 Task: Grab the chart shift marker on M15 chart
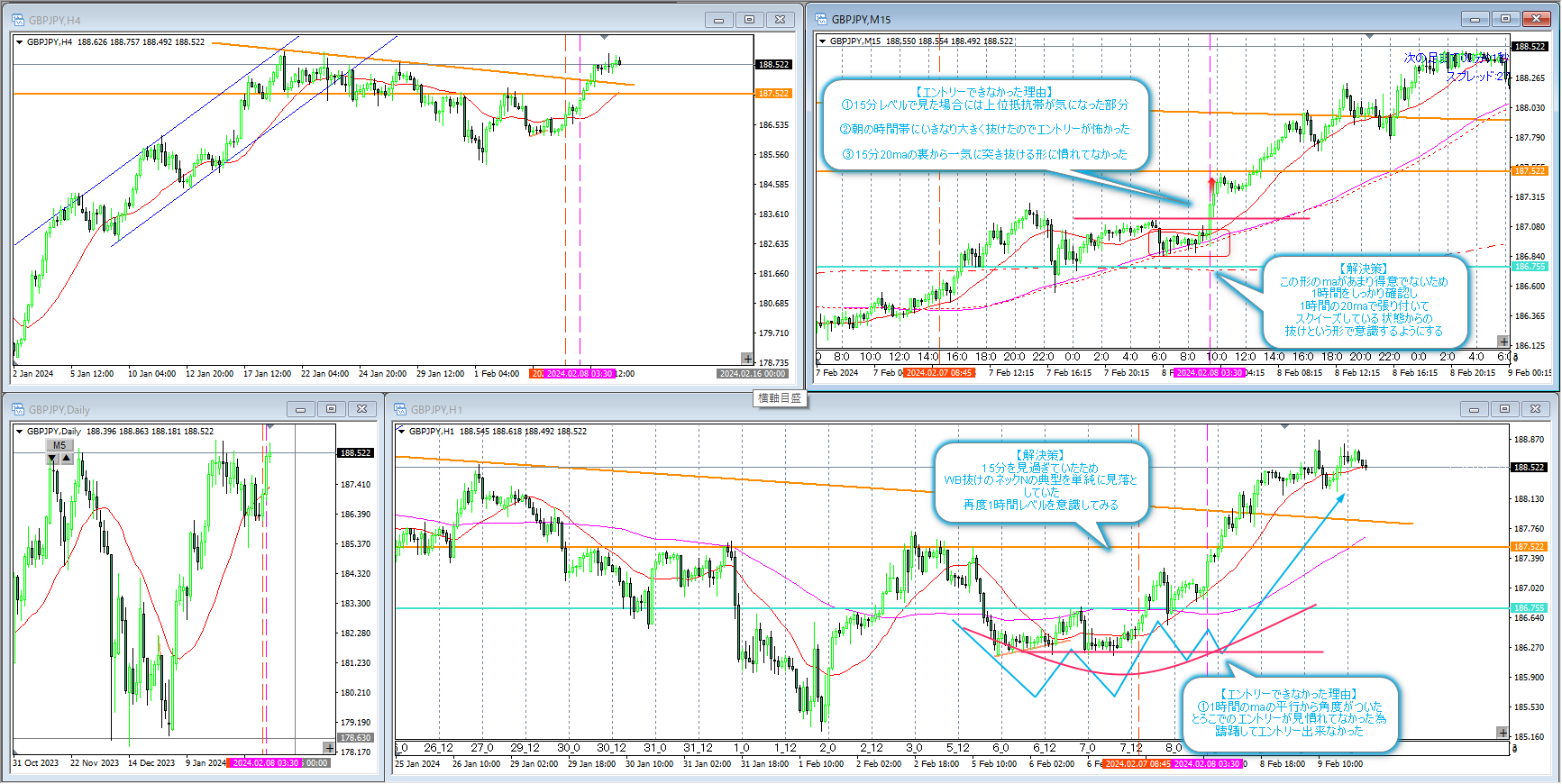pos(1370,36)
